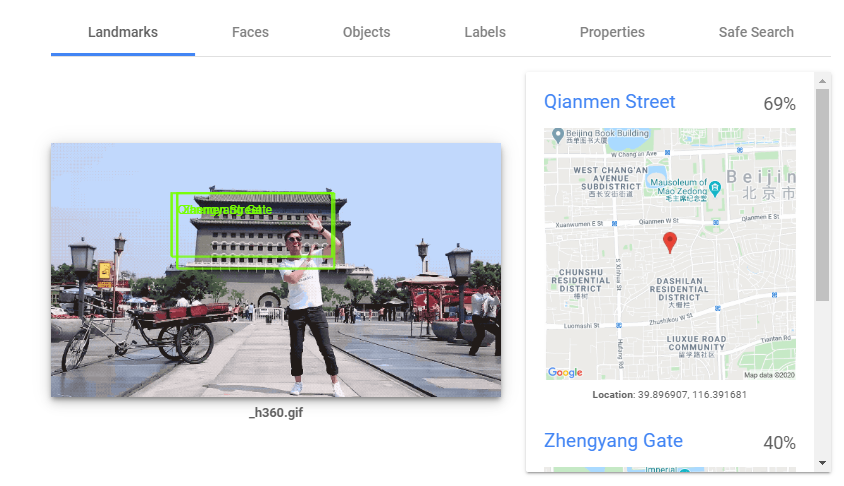
Task: Click the scrollbar up arrow
Action: [x=822, y=80]
